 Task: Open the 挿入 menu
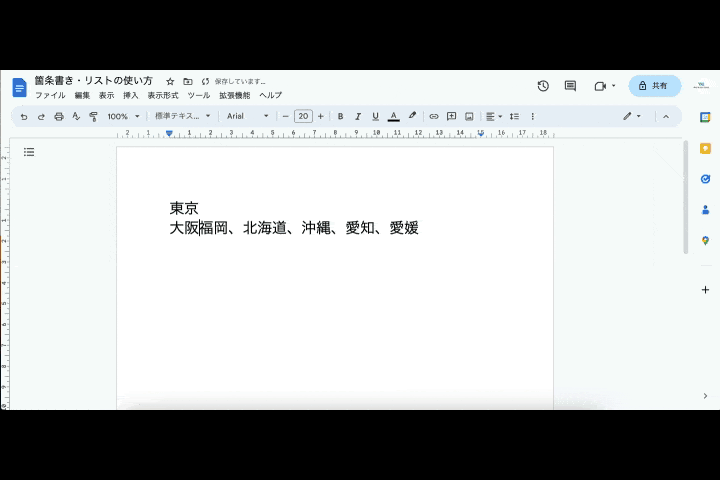tap(131, 96)
